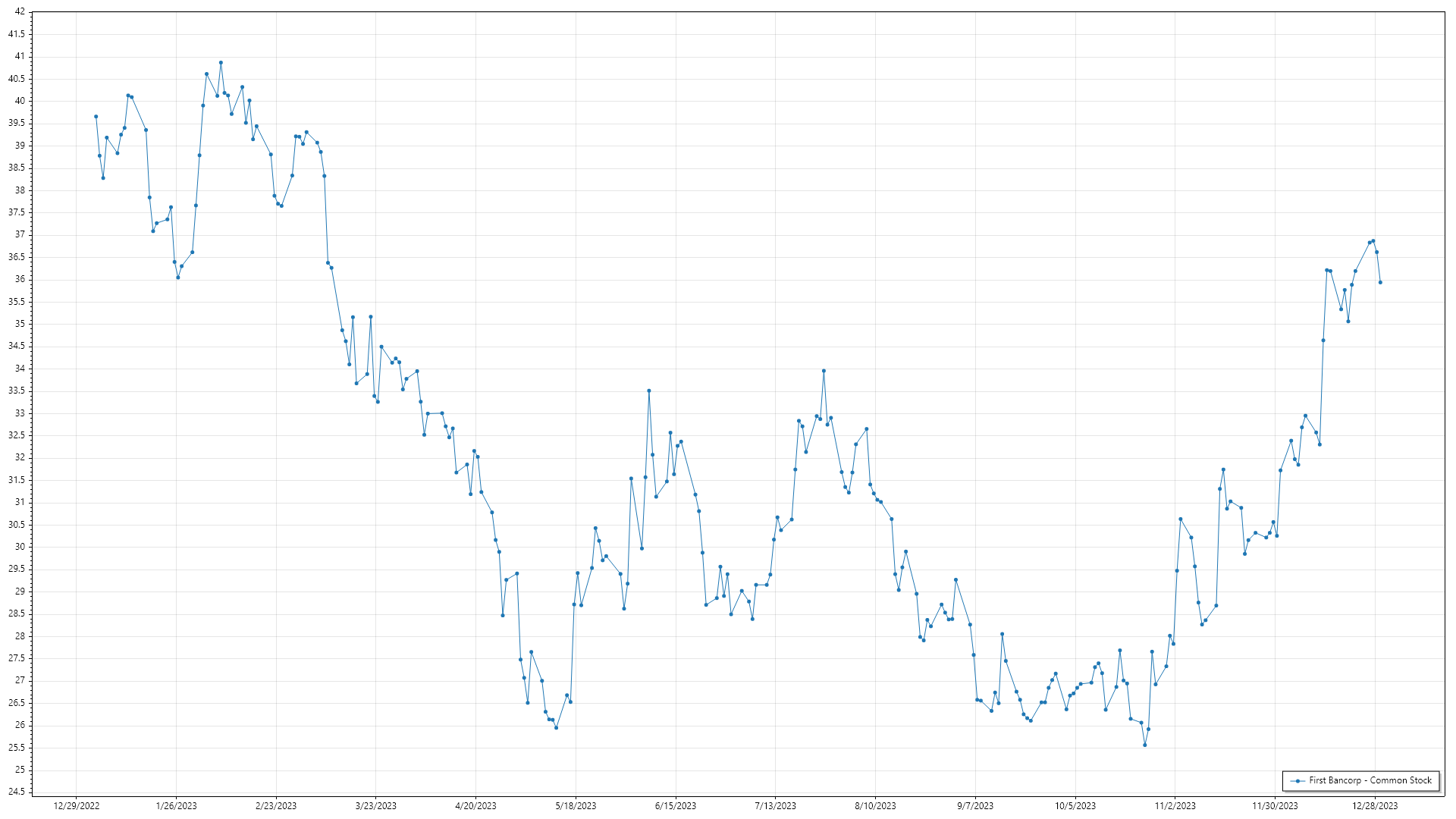Click the late July peak point near 34
Image resolution: width=1456 pixels, height=819 pixels.
point(824,371)
